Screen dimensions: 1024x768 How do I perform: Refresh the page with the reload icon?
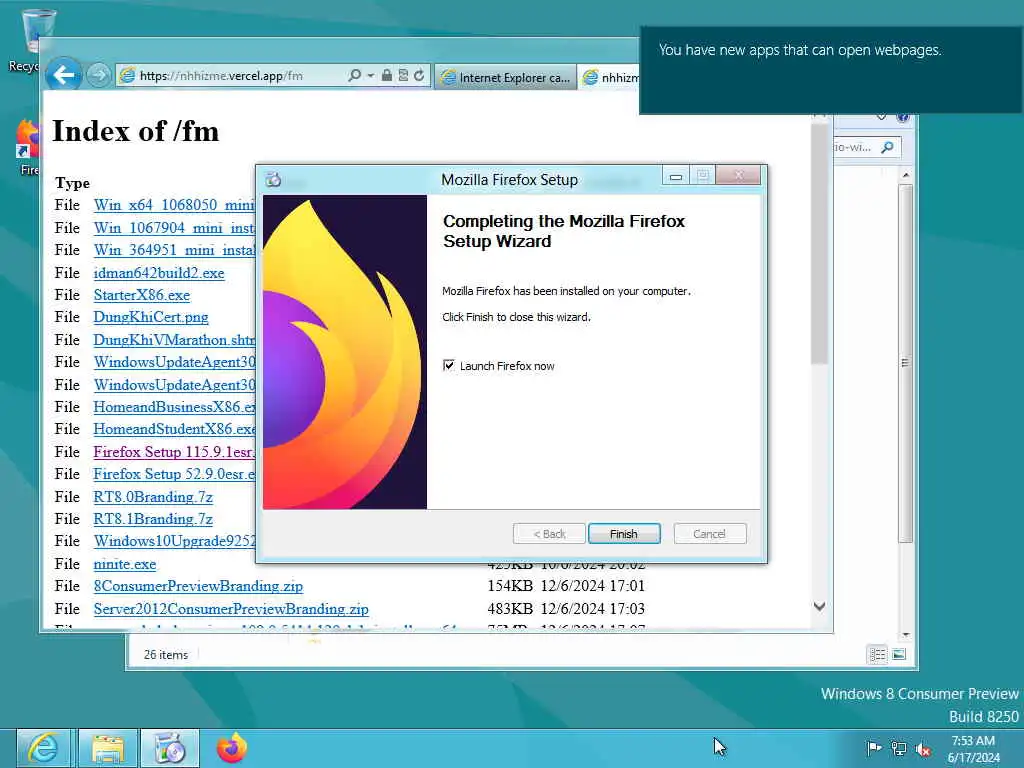pos(419,75)
